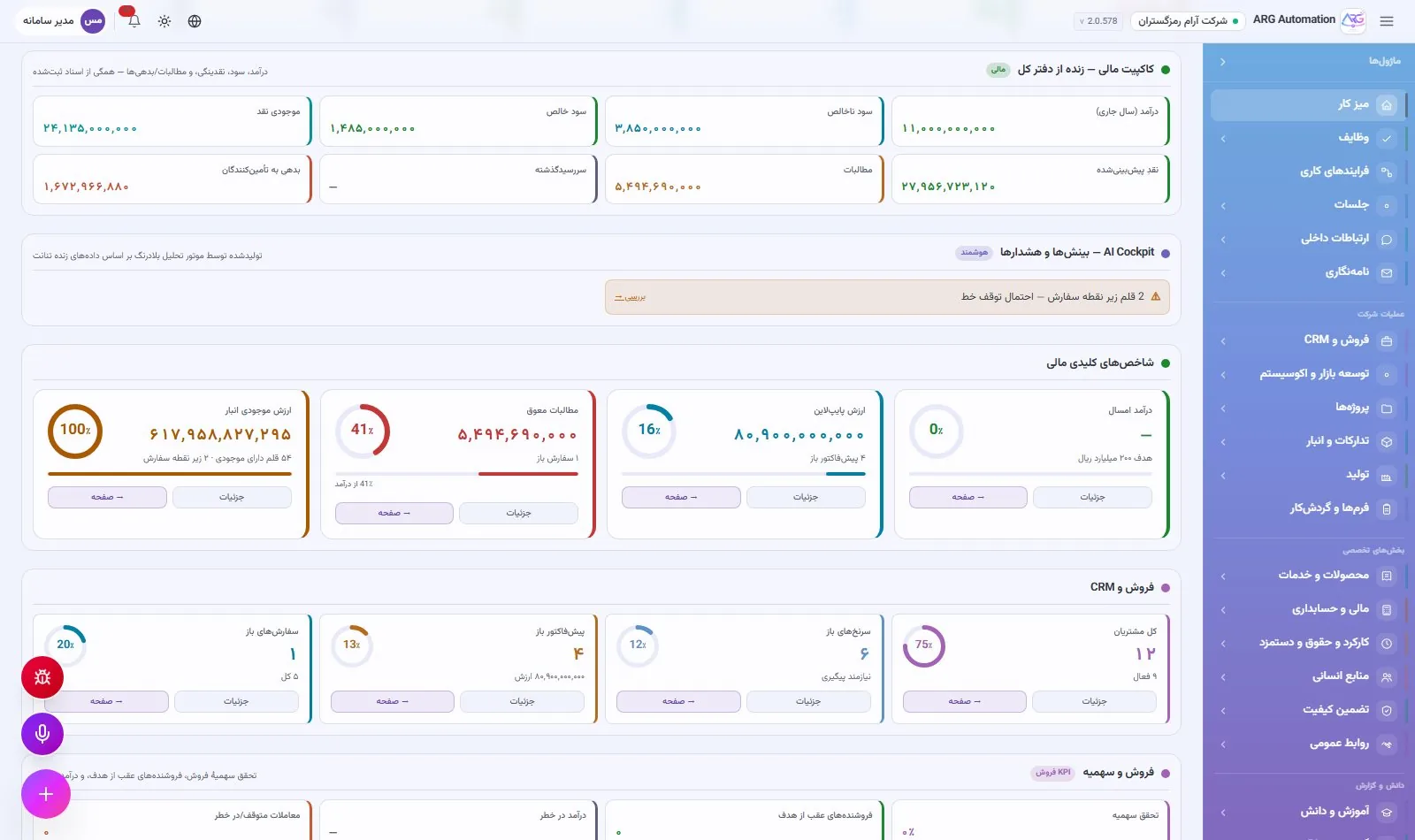Click جزئیات in the درآمد امسال card
The image size is (1415, 840).
[x=1092, y=497]
